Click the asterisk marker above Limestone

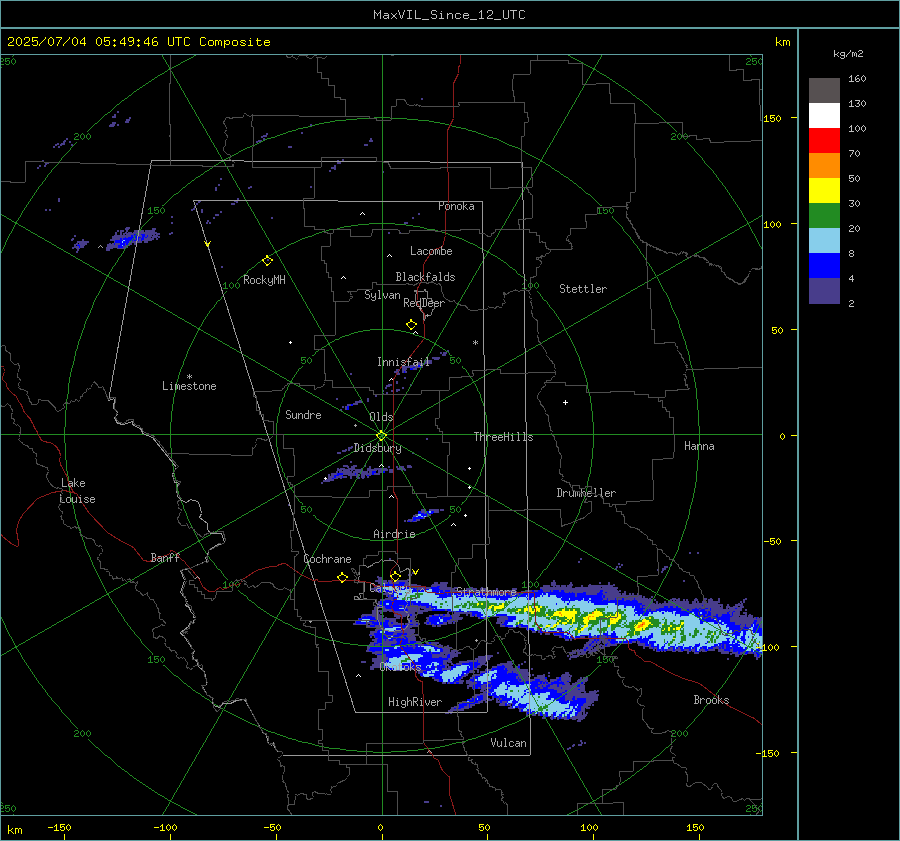189,377
